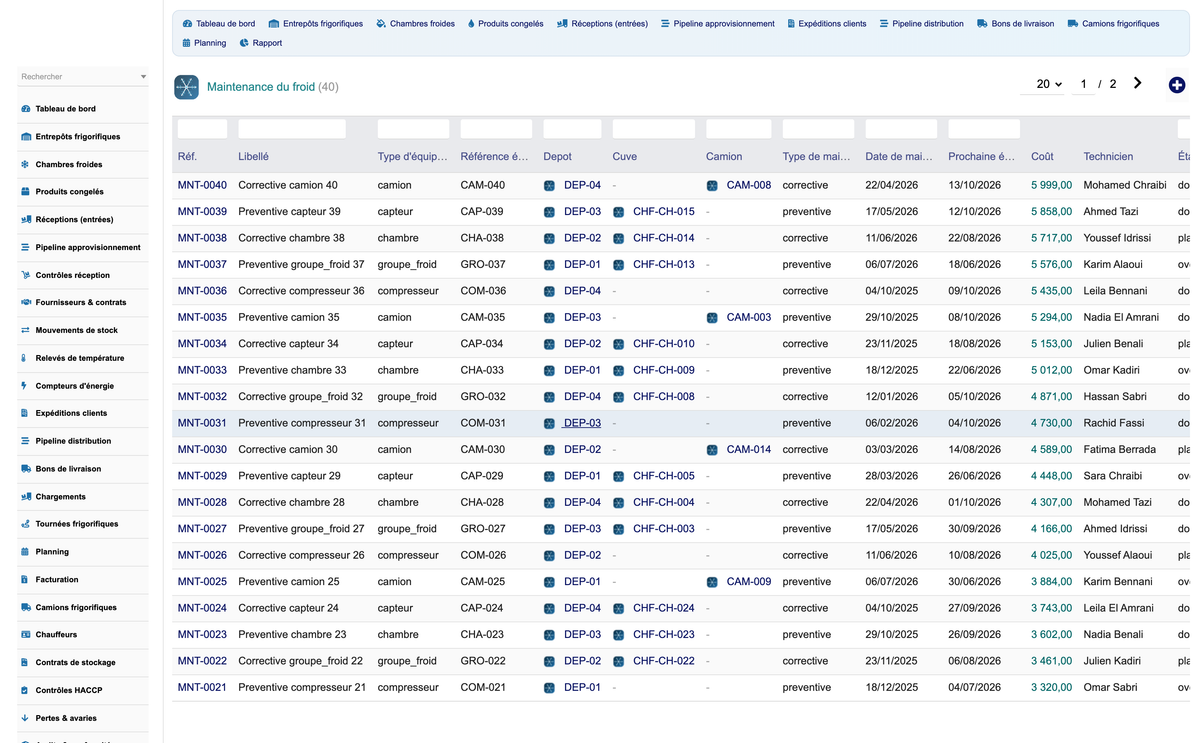The image size is (1200, 743).
Task: Open camion link CAM-014
Action: [749, 450]
